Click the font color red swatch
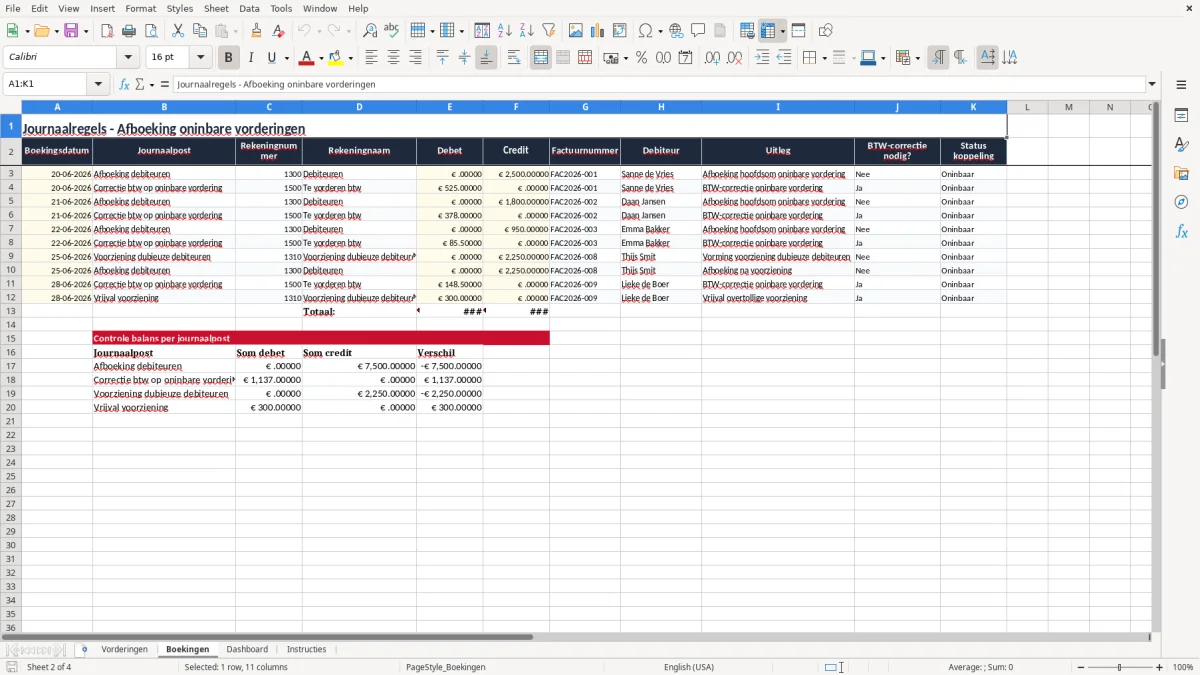Screen dimensions: 1200x675 pos(306,58)
